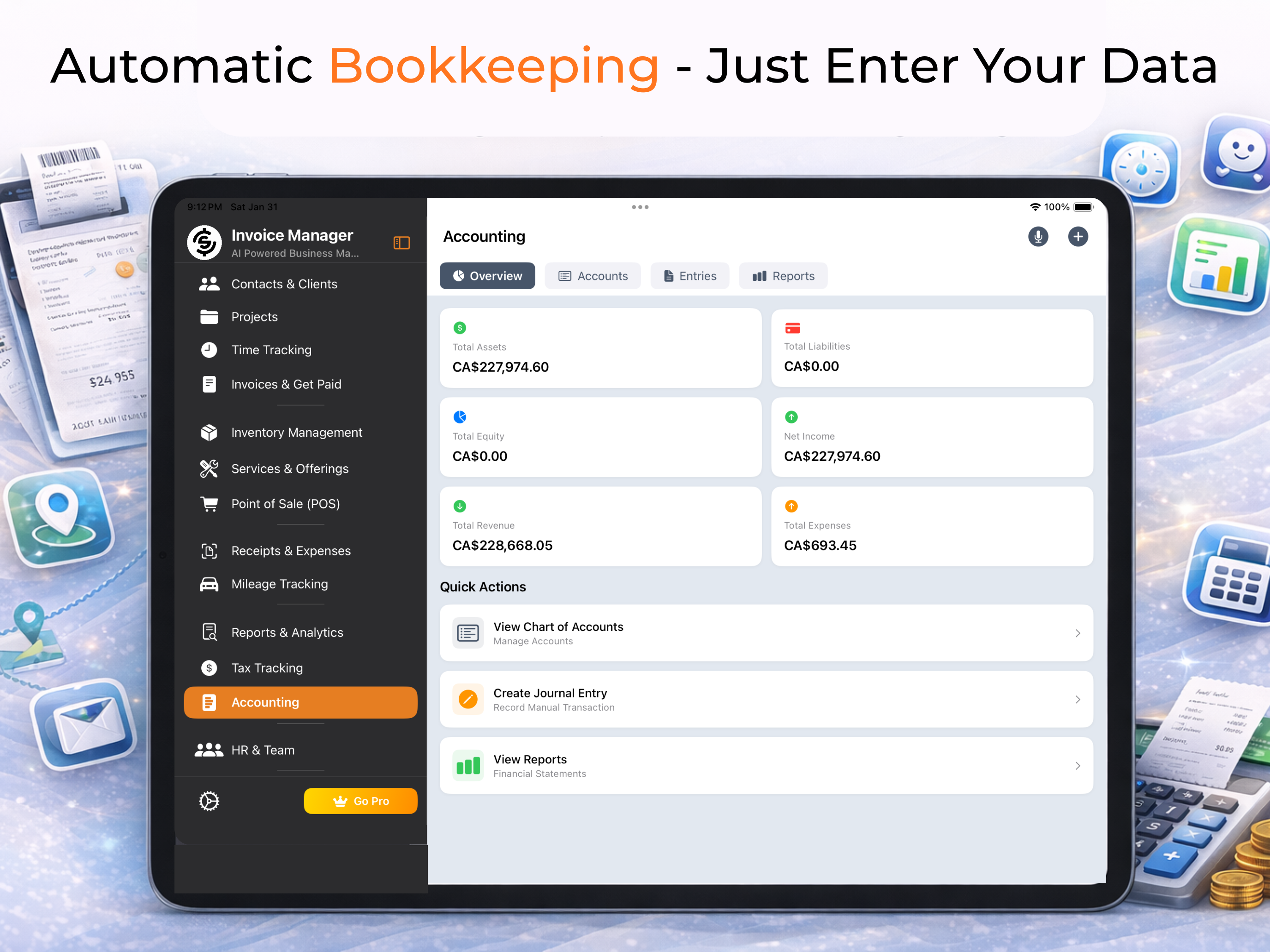The width and height of the screenshot is (1270, 952).
Task: Open Mileage Tracking car icon
Action: [209, 584]
